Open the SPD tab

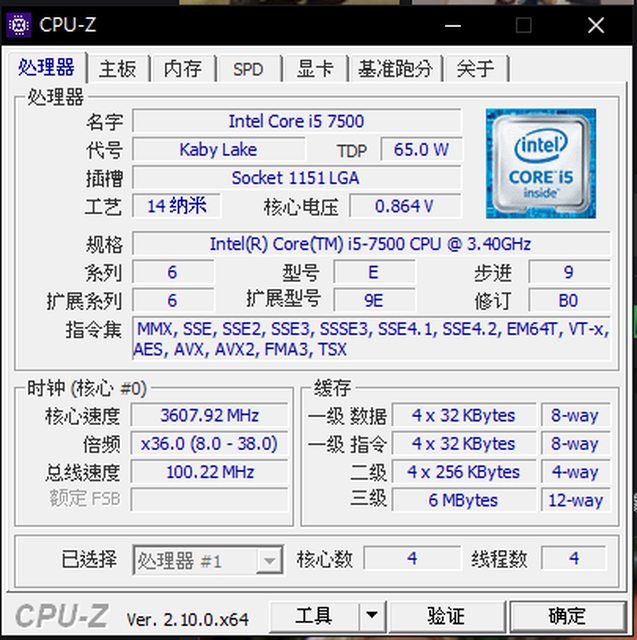pyautogui.click(x=248, y=68)
